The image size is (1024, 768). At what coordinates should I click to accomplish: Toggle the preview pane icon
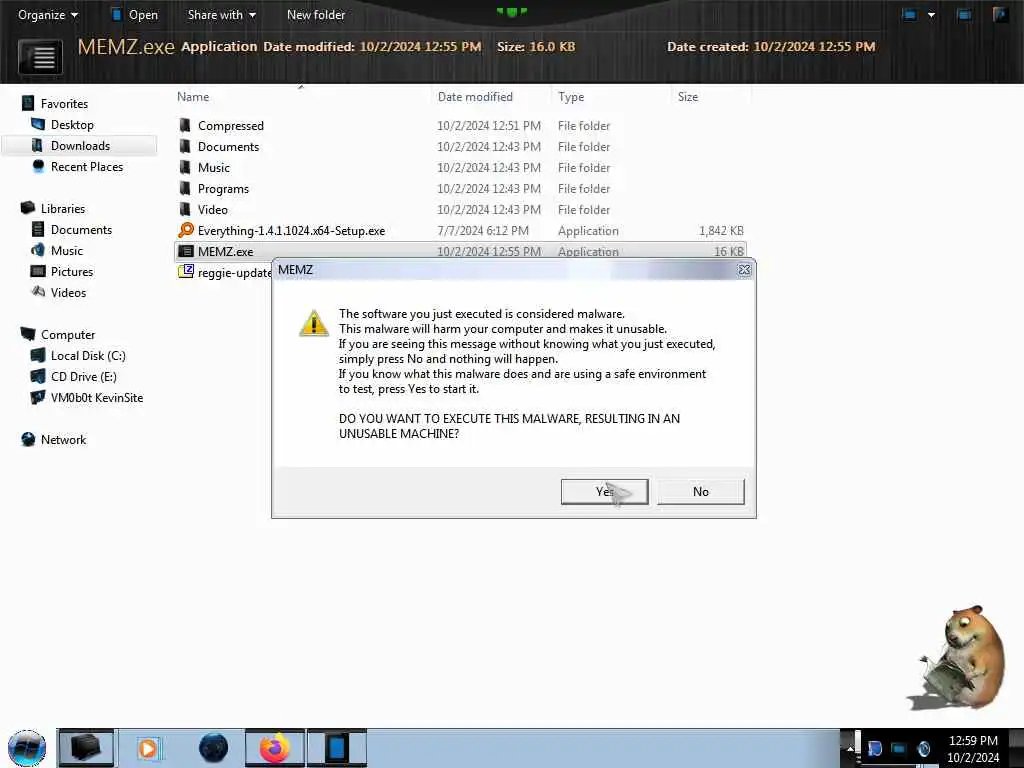tap(964, 14)
